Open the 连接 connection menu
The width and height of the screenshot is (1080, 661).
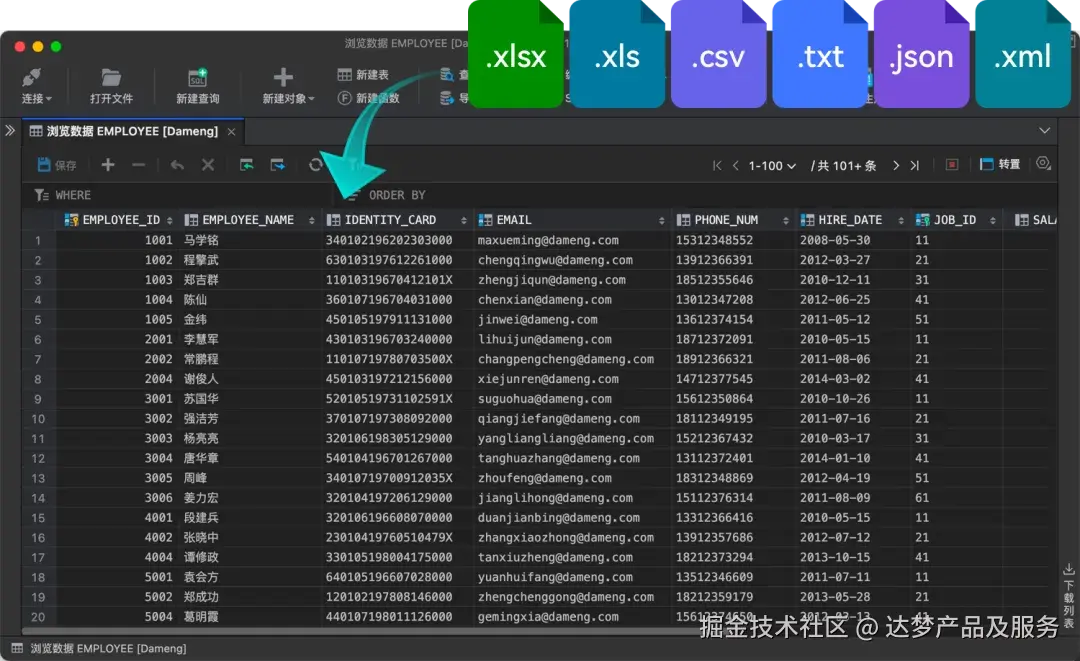[x=36, y=86]
